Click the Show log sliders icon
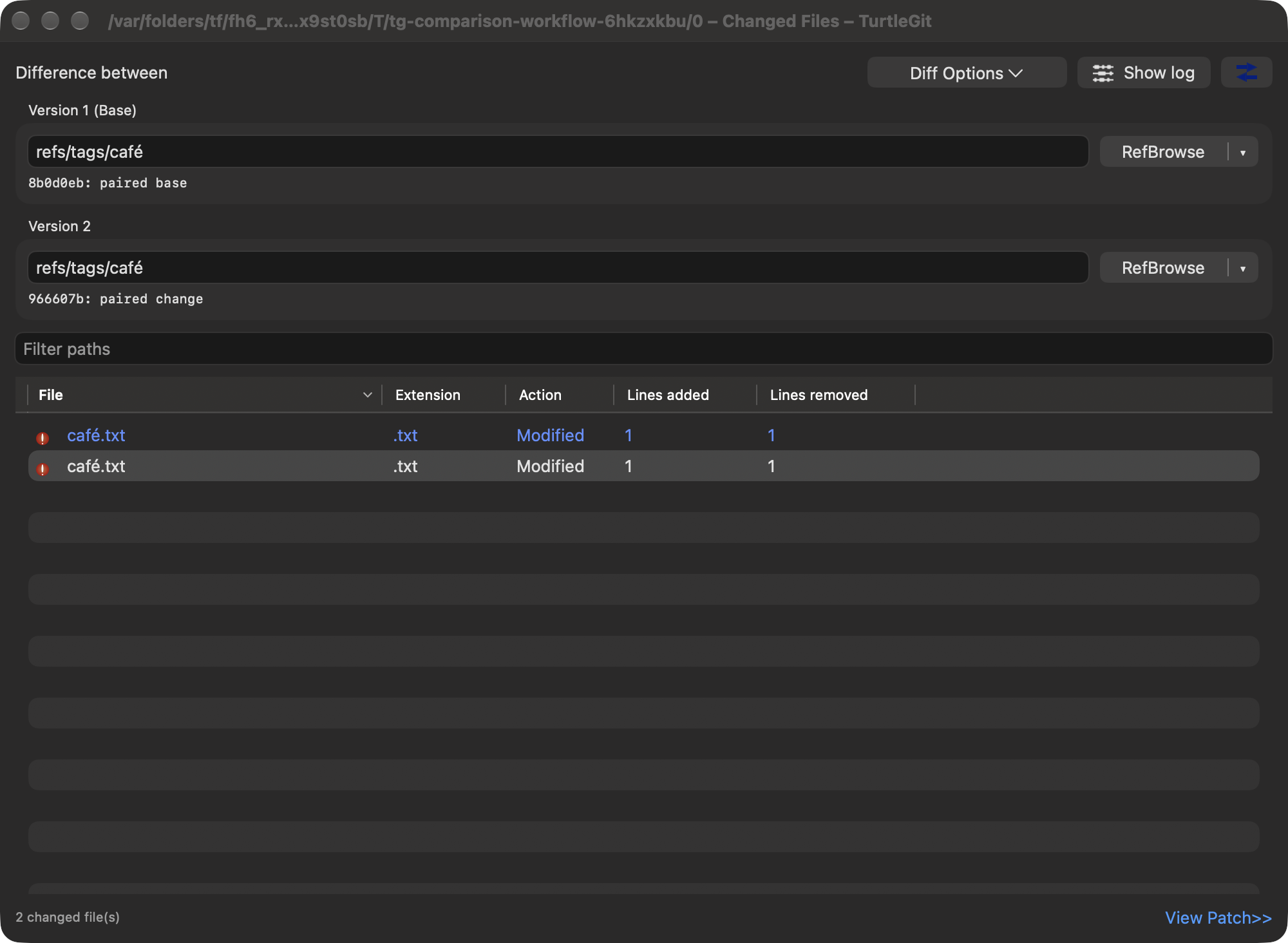The width and height of the screenshot is (1288, 943). pos(1103,73)
